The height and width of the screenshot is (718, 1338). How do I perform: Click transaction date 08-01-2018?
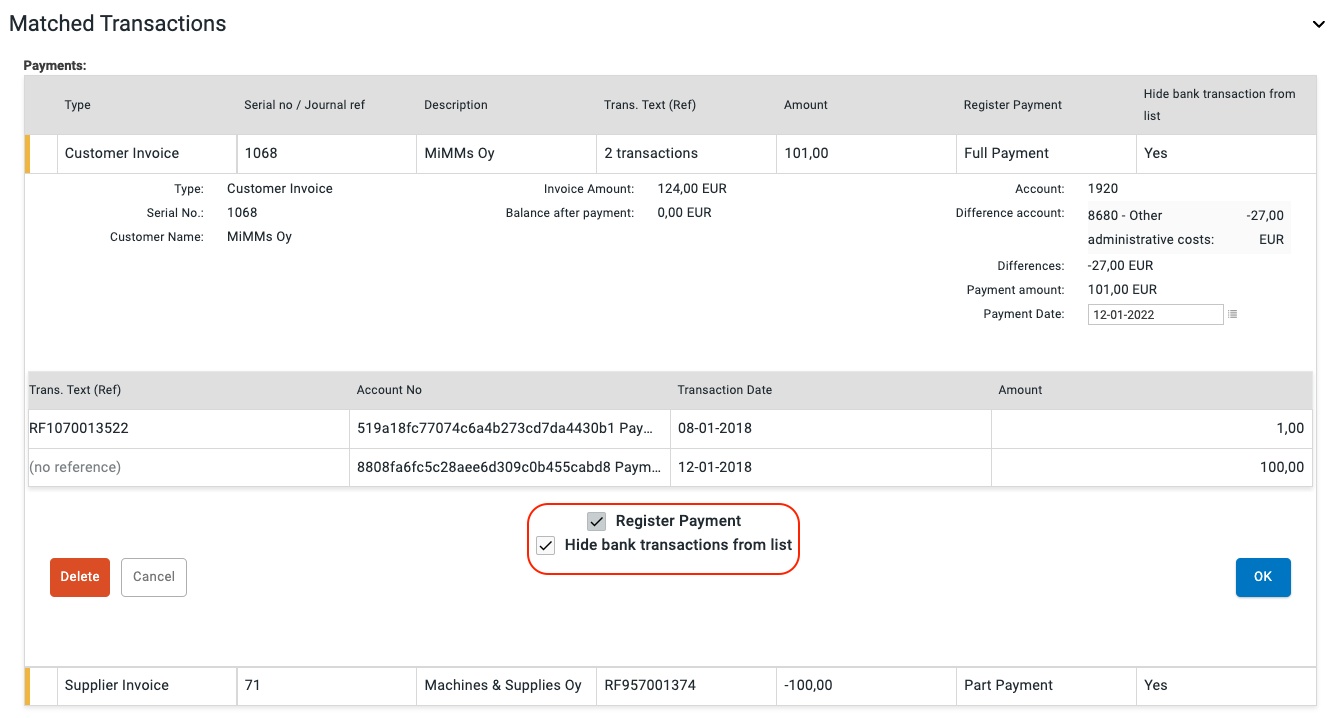click(714, 428)
